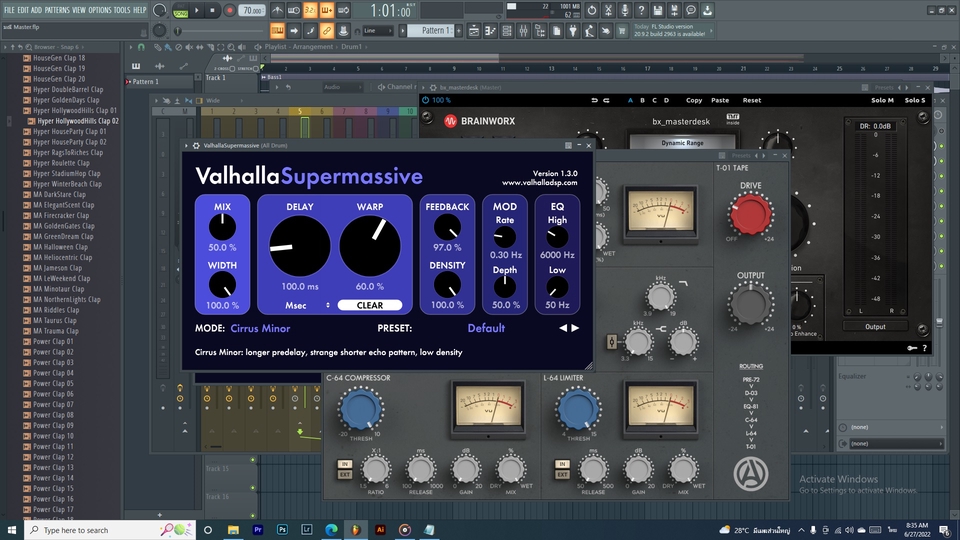
Task: Save project with floppy disk icon
Action: [658, 10]
